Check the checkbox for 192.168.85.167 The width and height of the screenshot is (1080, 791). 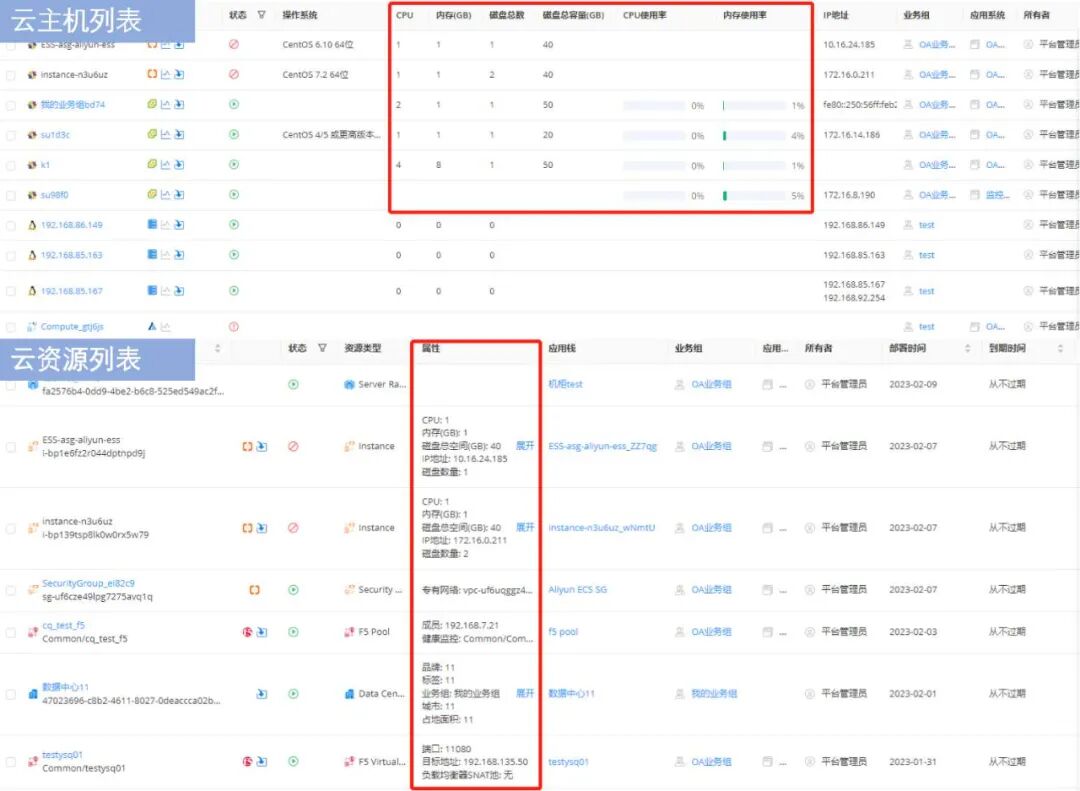[10, 291]
